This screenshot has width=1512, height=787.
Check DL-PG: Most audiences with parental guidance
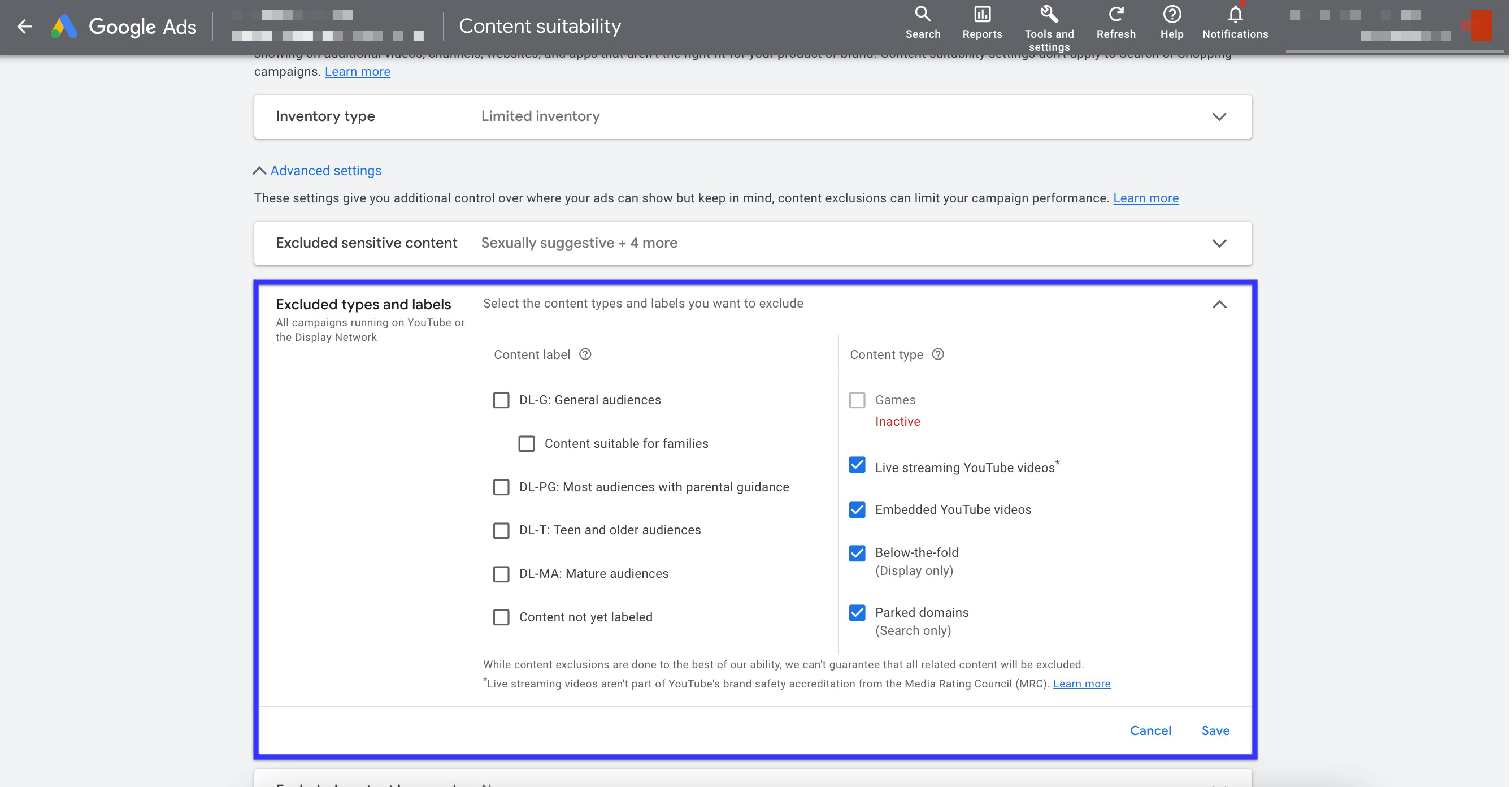click(501, 487)
